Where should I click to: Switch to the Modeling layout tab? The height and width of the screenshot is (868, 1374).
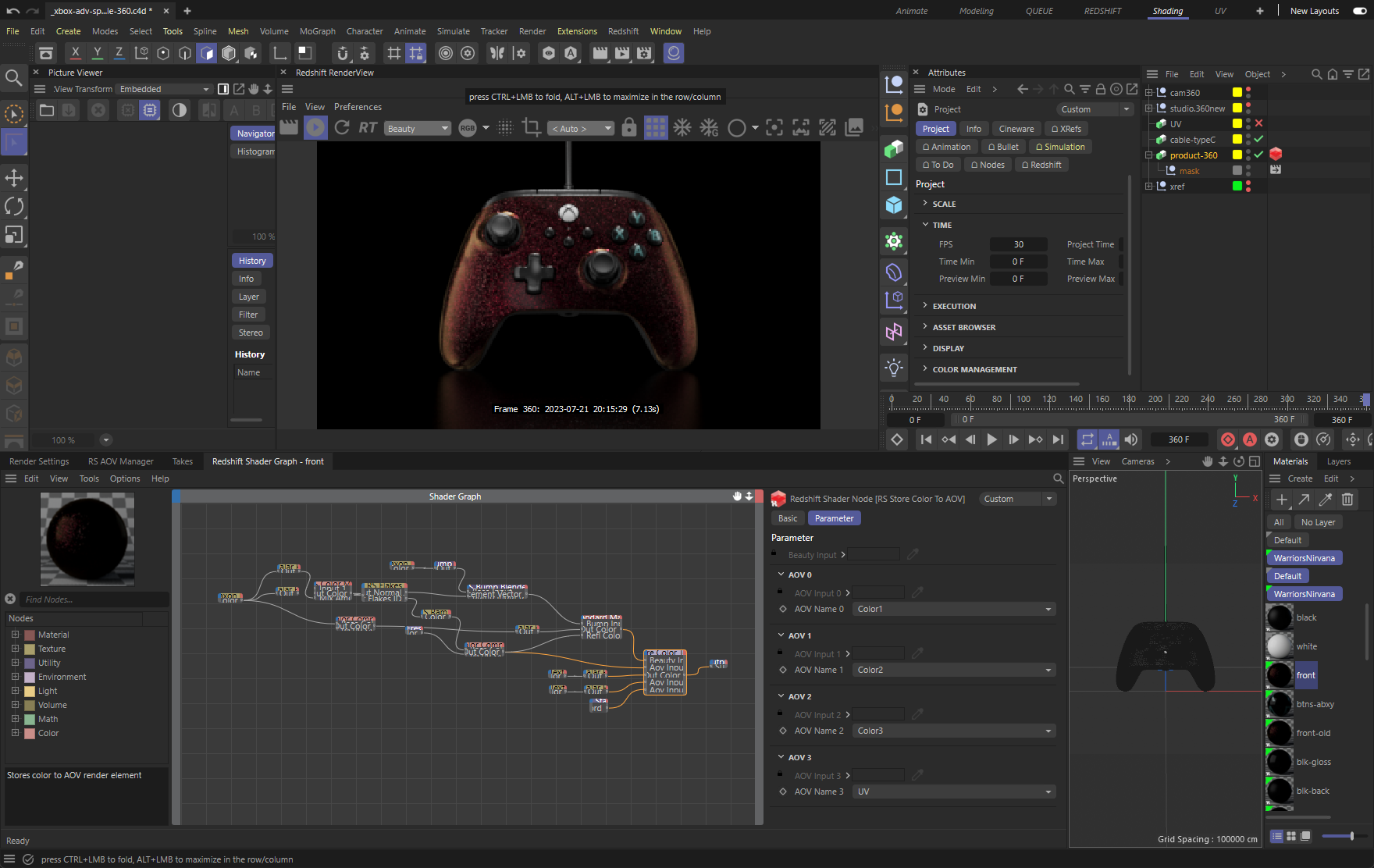(x=976, y=11)
